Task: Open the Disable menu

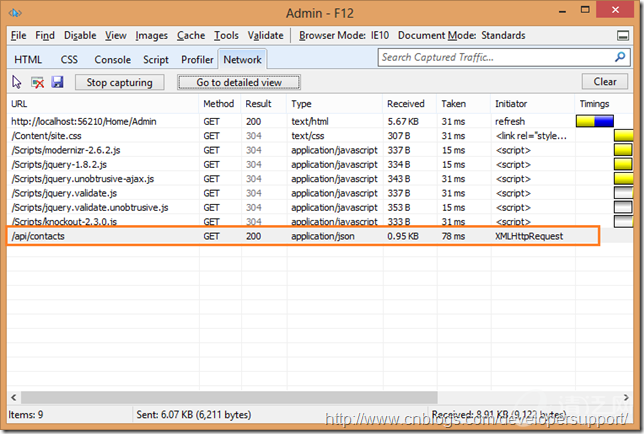Action: [79, 35]
